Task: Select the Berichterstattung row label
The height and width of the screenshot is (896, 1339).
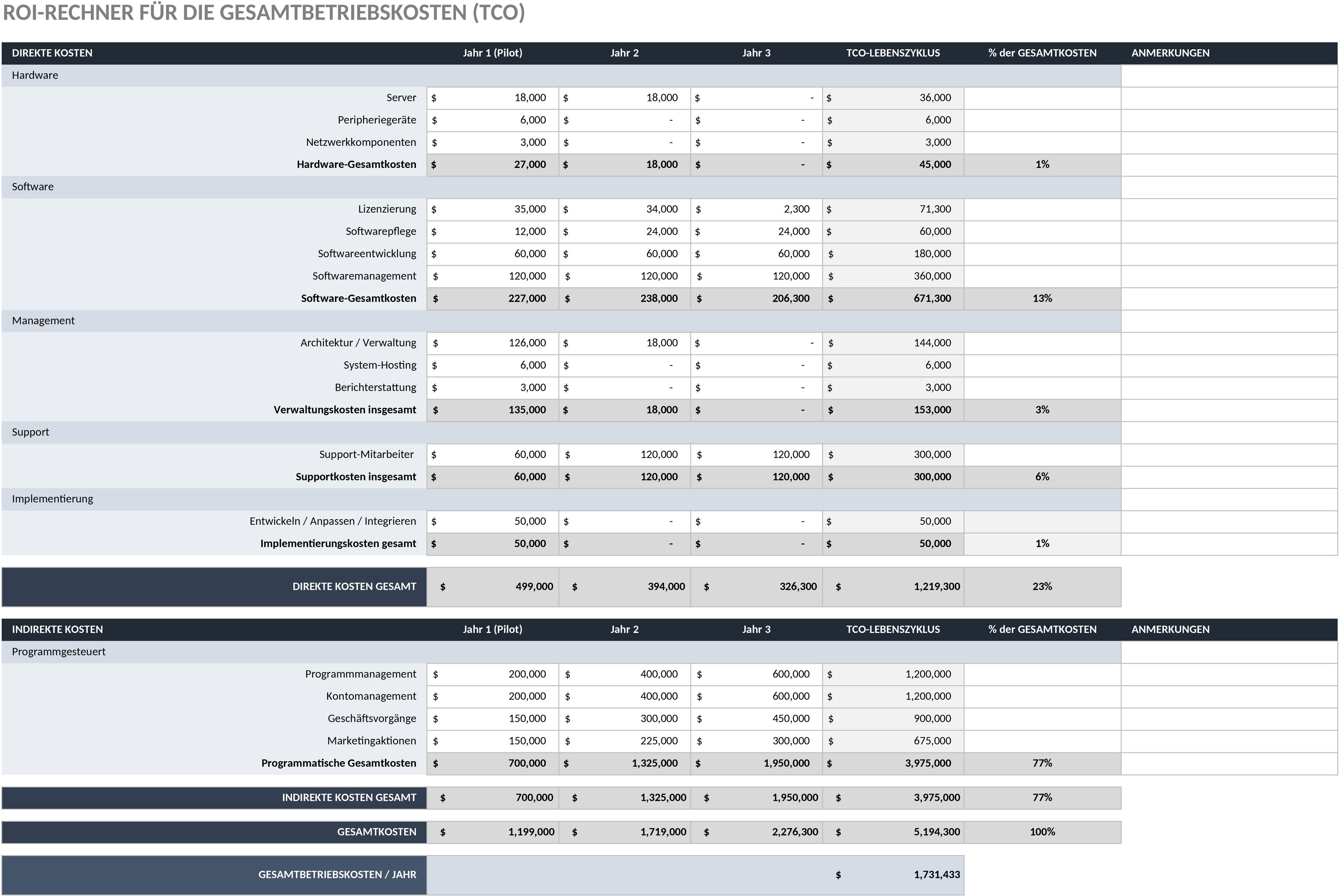Action: pyautogui.click(x=375, y=387)
